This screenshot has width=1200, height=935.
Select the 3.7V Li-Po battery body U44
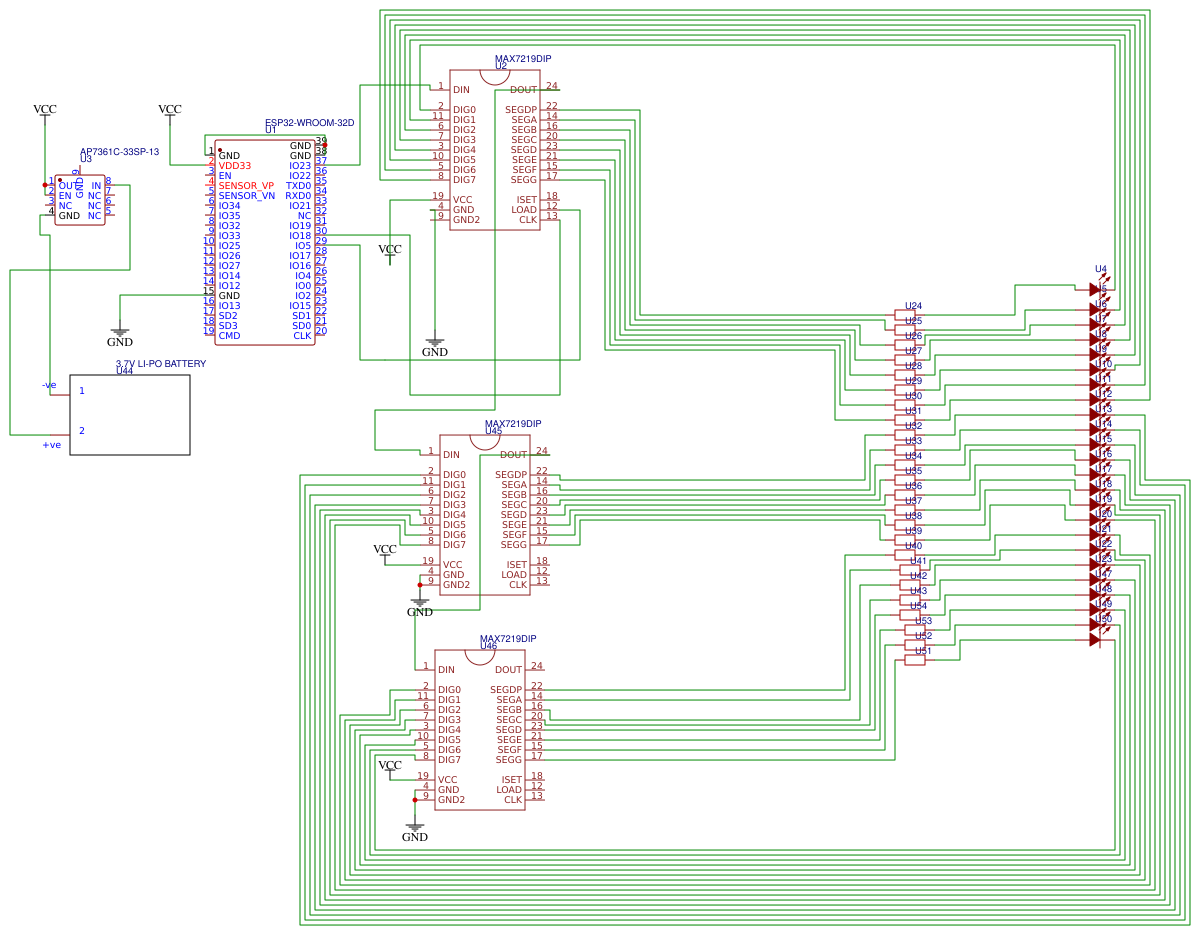130,415
